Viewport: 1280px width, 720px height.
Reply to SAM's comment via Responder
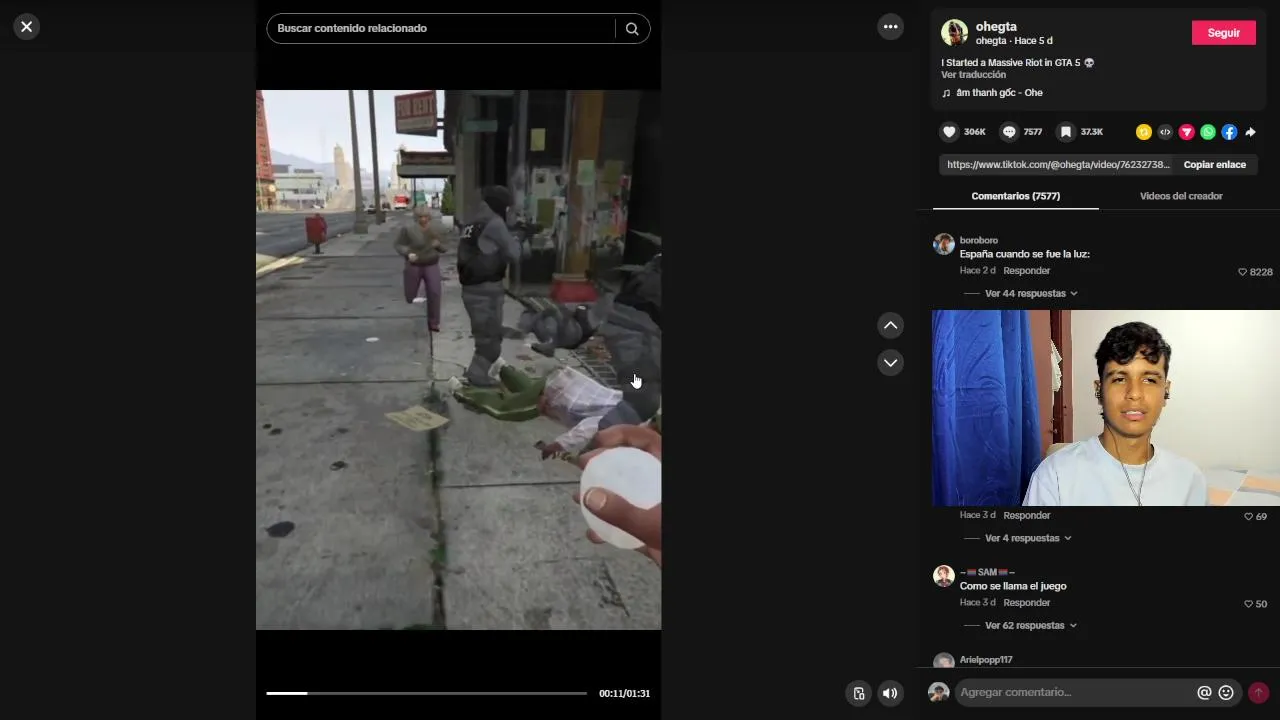[1027, 603]
